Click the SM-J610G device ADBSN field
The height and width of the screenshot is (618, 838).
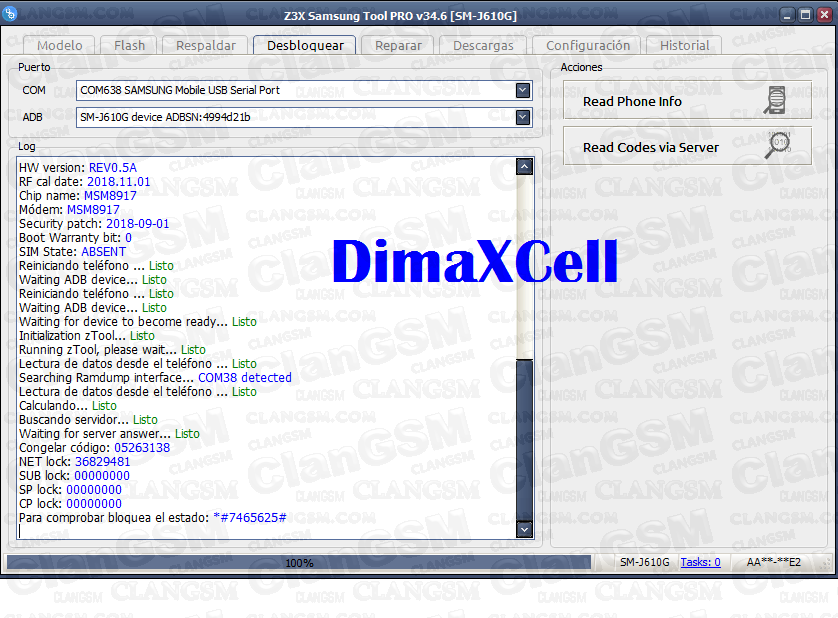coord(304,117)
